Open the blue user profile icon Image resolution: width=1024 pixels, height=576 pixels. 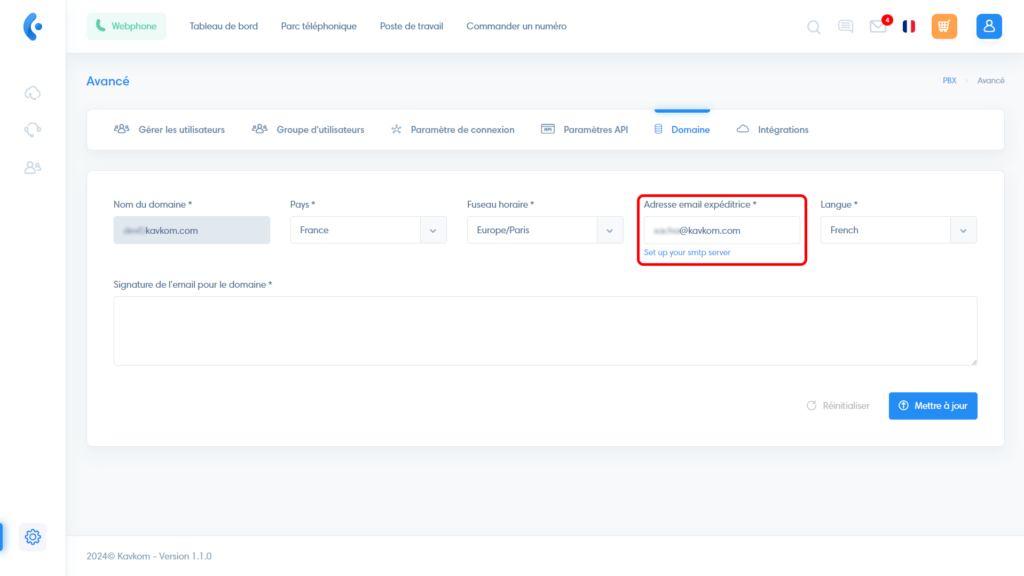click(x=989, y=26)
